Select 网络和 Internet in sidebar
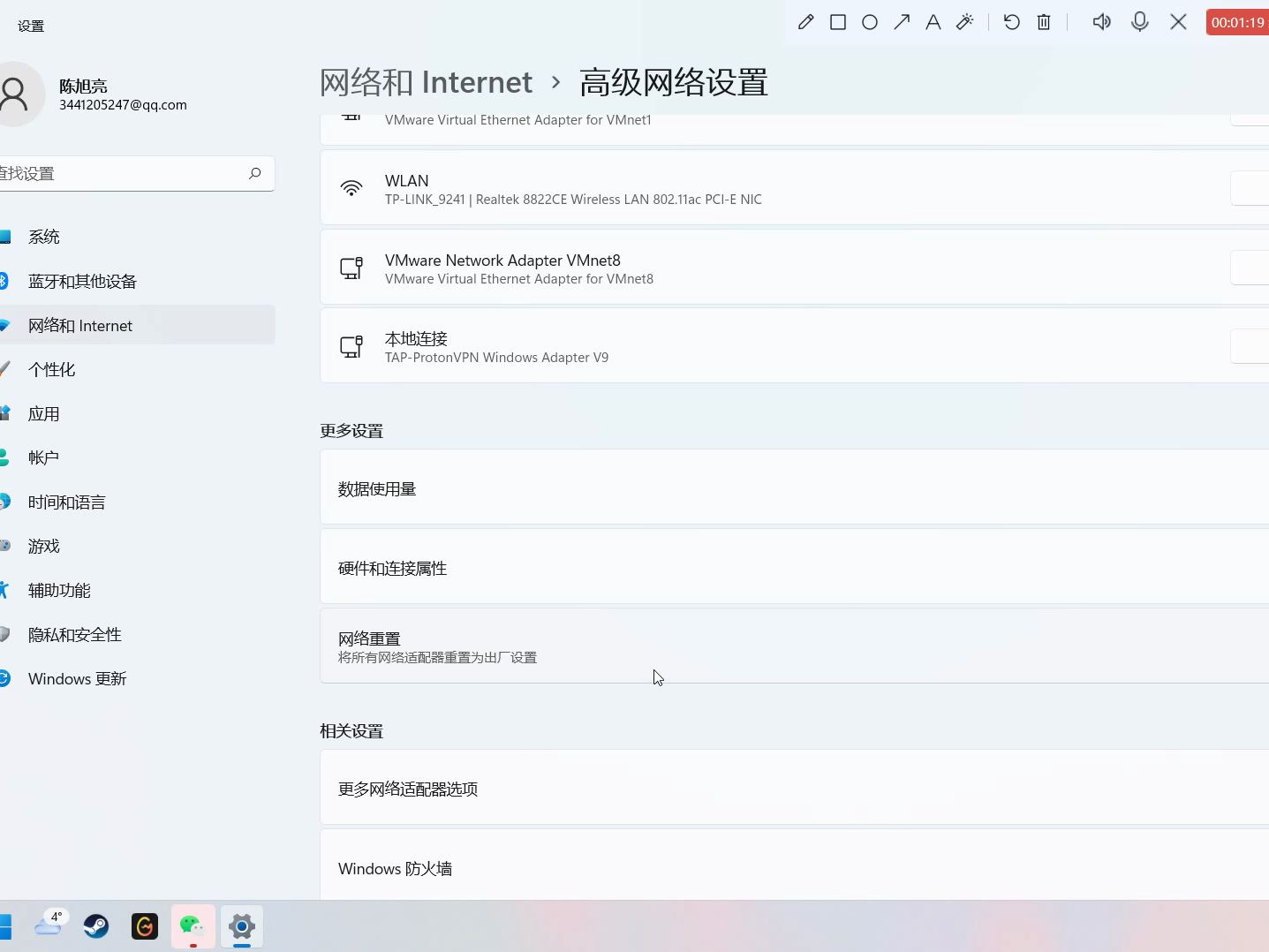This screenshot has width=1269, height=952. 137,325
